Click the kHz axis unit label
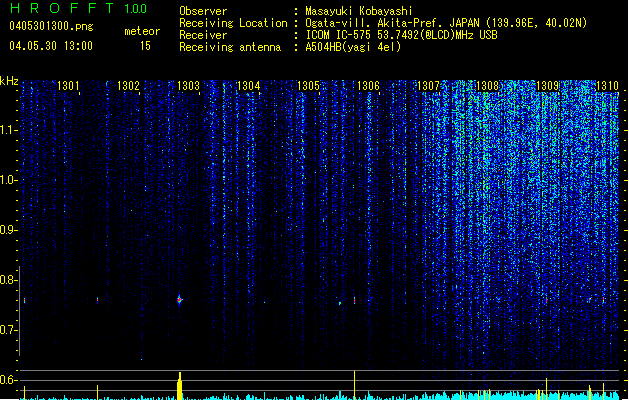Image resolution: width=629 pixels, height=400 pixels. click(x=9, y=81)
